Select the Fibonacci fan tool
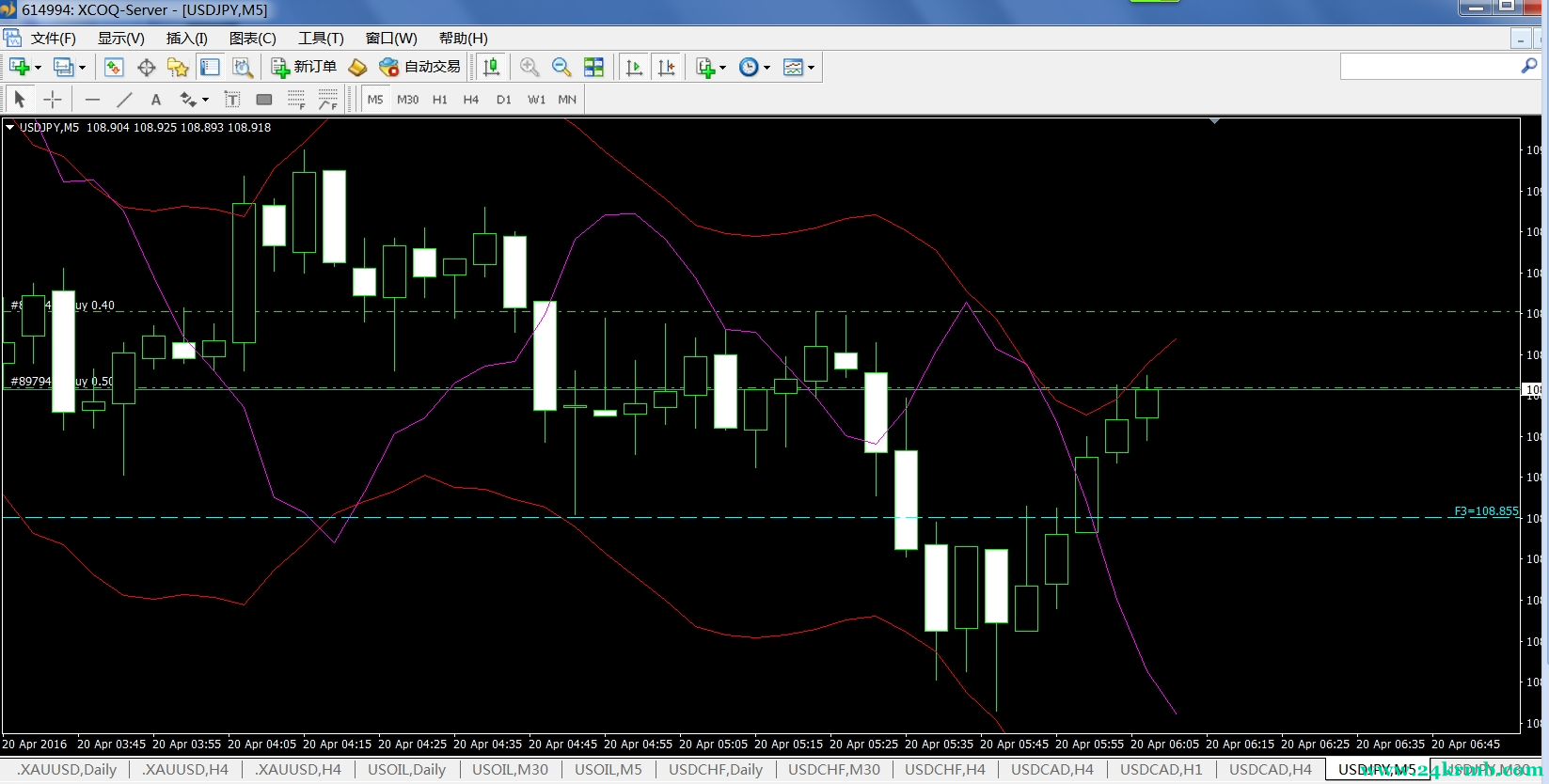This screenshot has height=784, width=1549. click(328, 99)
